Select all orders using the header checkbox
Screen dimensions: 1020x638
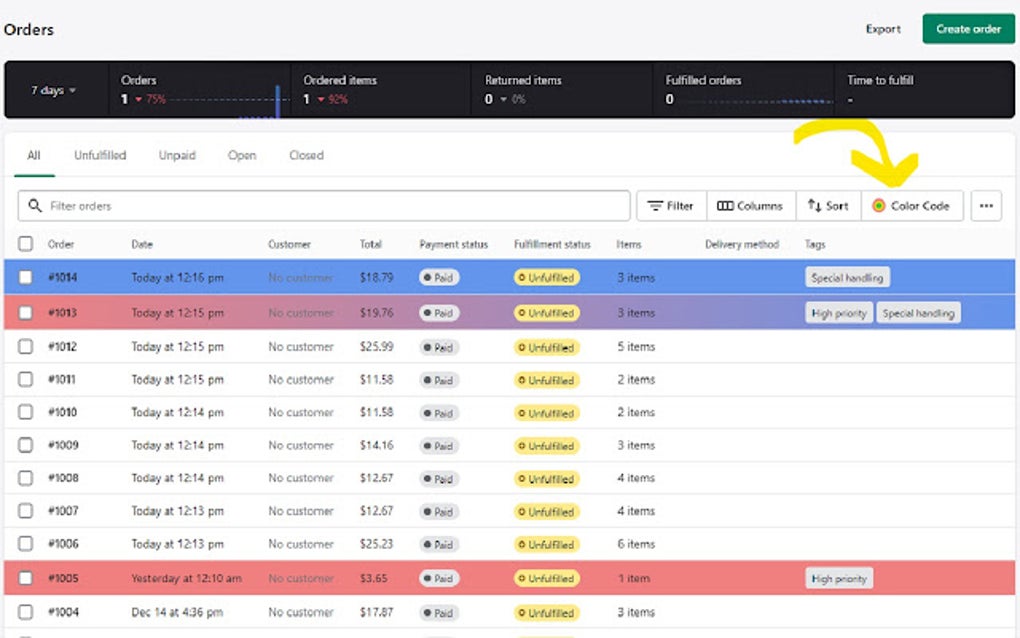pos(26,243)
